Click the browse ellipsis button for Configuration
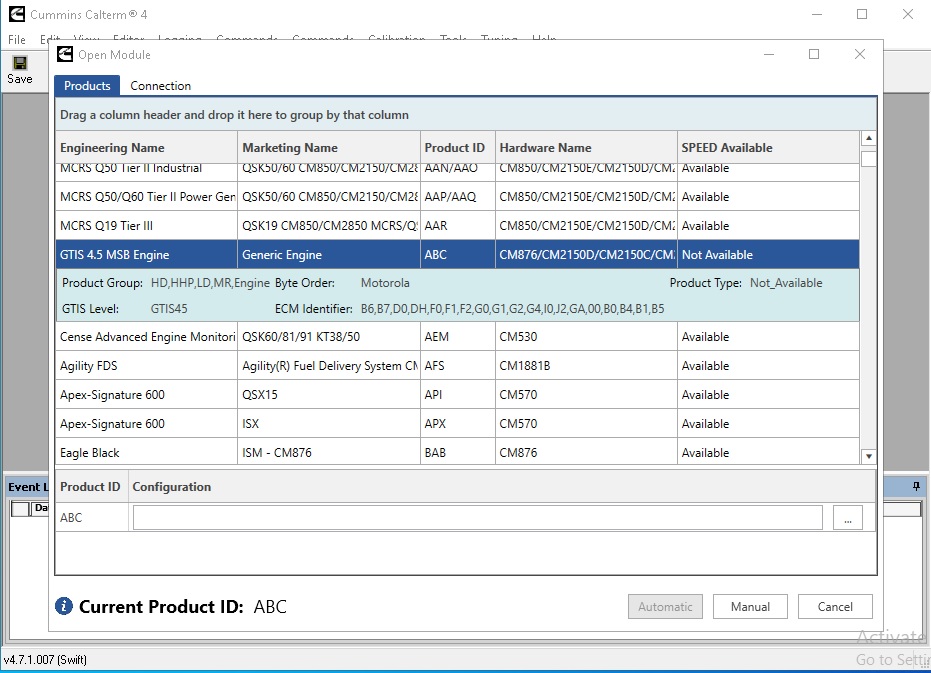Screen dimensions: 931x673 coord(847,518)
